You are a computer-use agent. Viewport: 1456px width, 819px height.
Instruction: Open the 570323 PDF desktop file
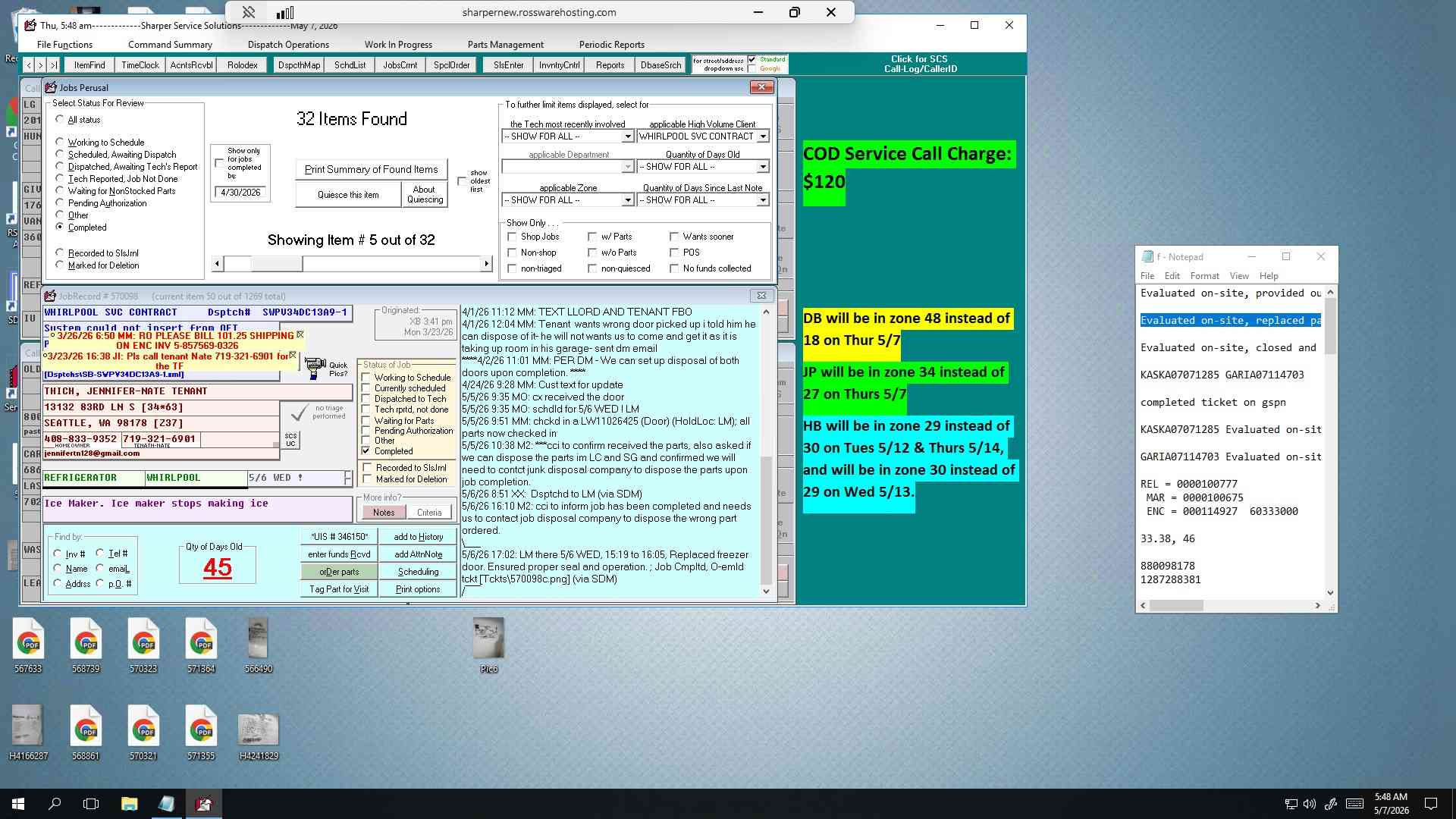(143, 645)
